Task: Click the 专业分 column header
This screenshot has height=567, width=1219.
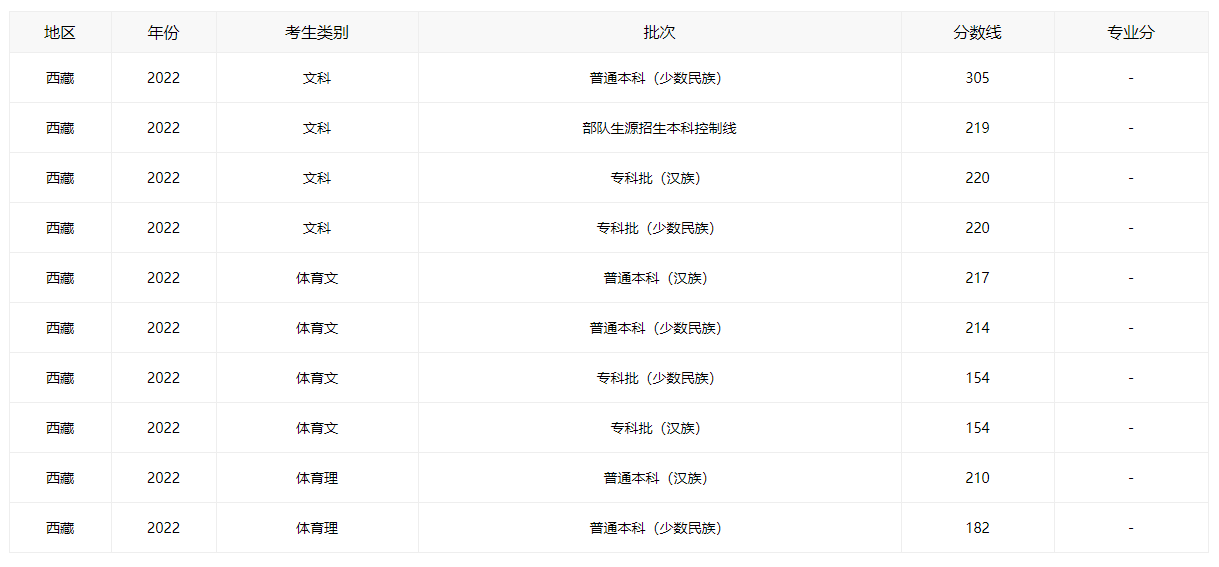Action: pyautogui.click(x=1131, y=32)
